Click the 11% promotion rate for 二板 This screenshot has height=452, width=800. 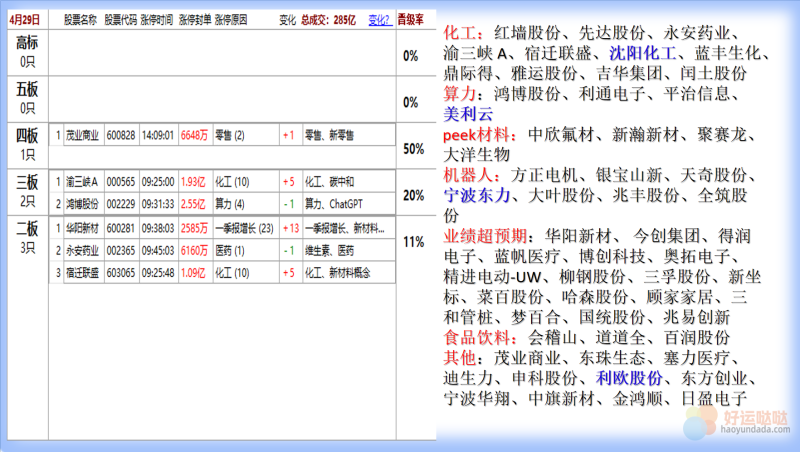(x=413, y=242)
